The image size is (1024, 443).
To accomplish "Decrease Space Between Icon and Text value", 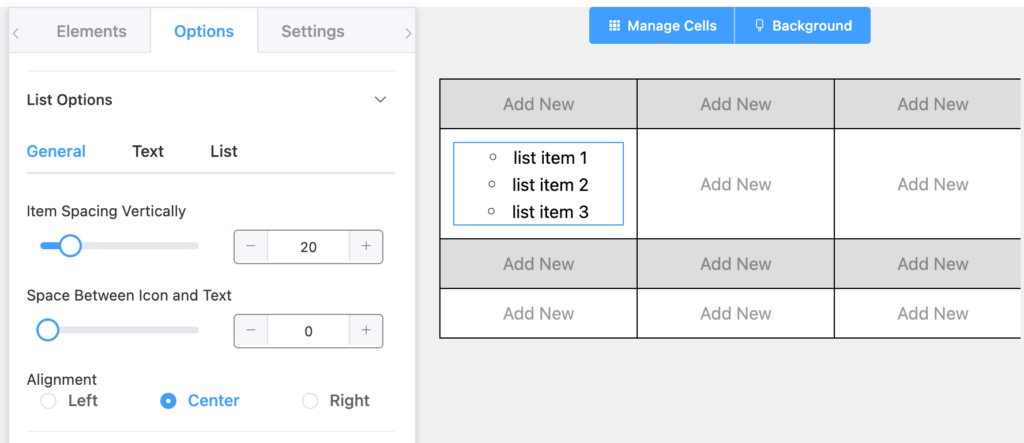I will pos(251,331).
